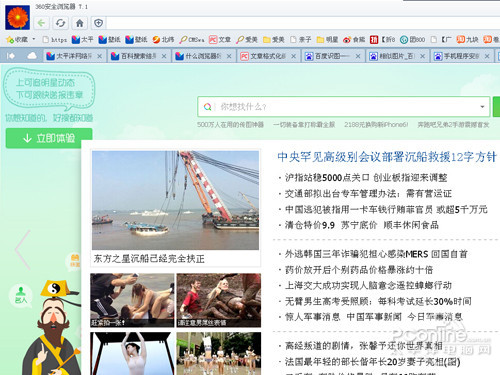Viewport: 500px width, 375px height.
Task: Open the CMSwa bookmark
Action: point(192,40)
